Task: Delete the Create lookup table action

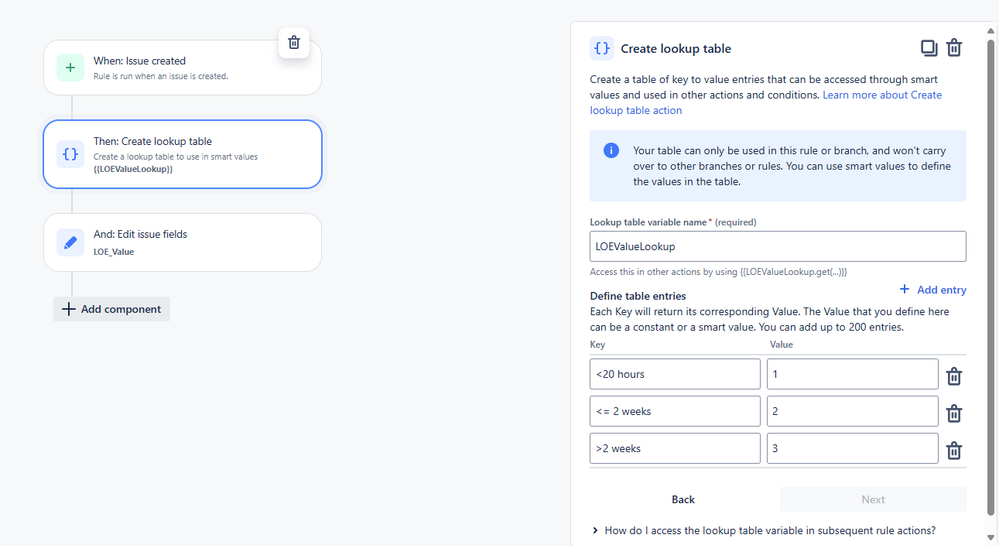Action: 954,48
